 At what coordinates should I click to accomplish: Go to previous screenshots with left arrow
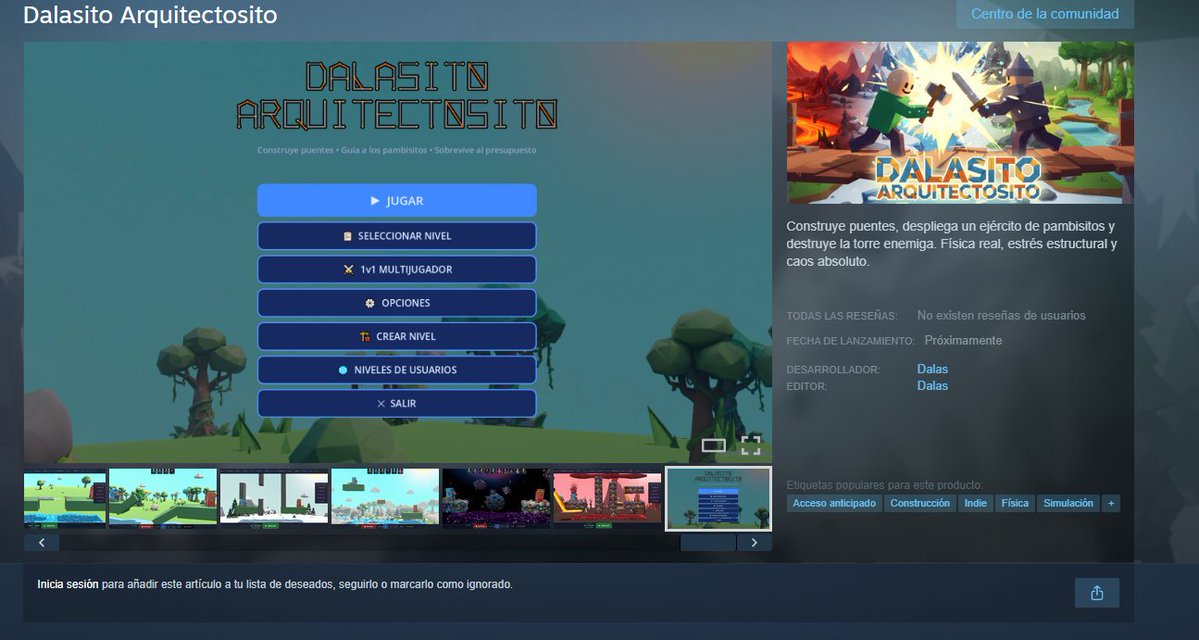(42, 542)
